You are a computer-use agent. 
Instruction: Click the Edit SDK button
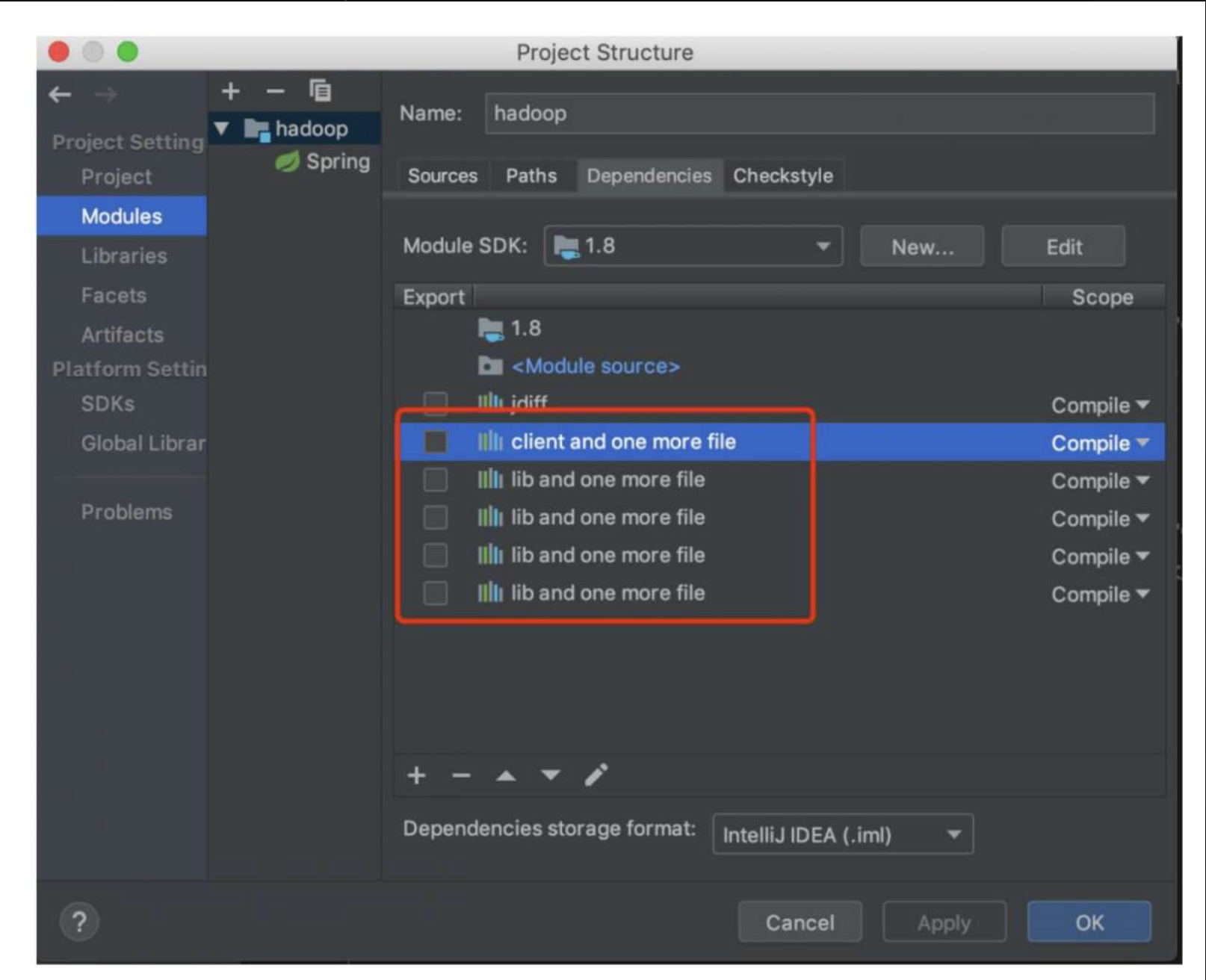1063,246
